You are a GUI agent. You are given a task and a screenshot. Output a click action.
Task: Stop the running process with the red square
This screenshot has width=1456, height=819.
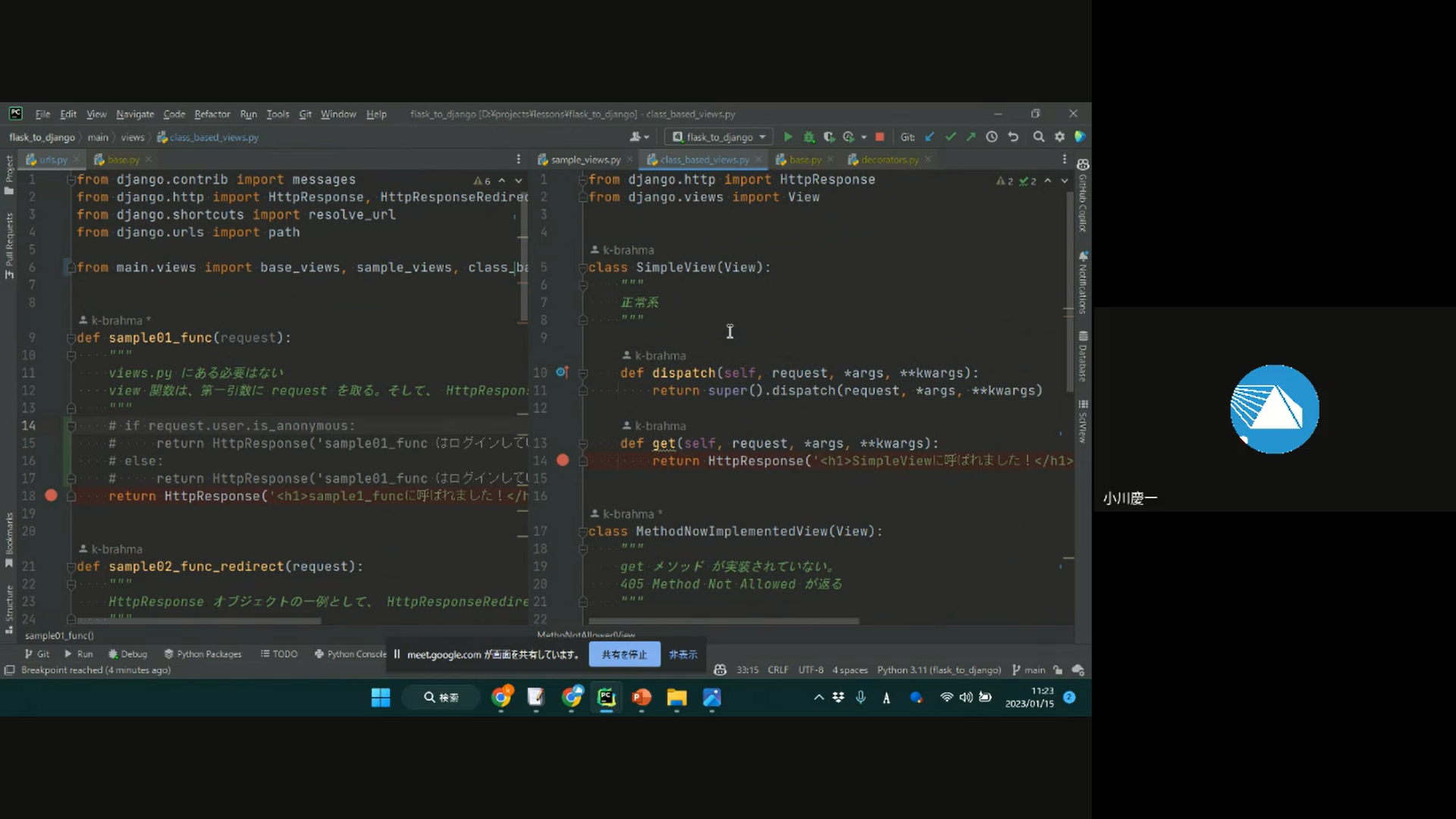click(x=880, y=137)
